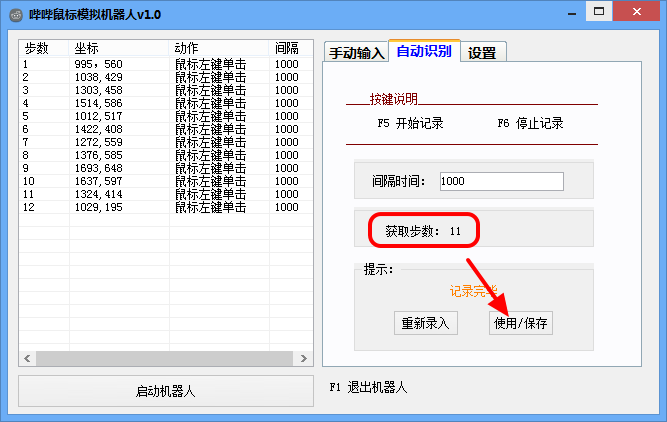
Task: Click the F1 退出机器人 label
Action: 368,387
